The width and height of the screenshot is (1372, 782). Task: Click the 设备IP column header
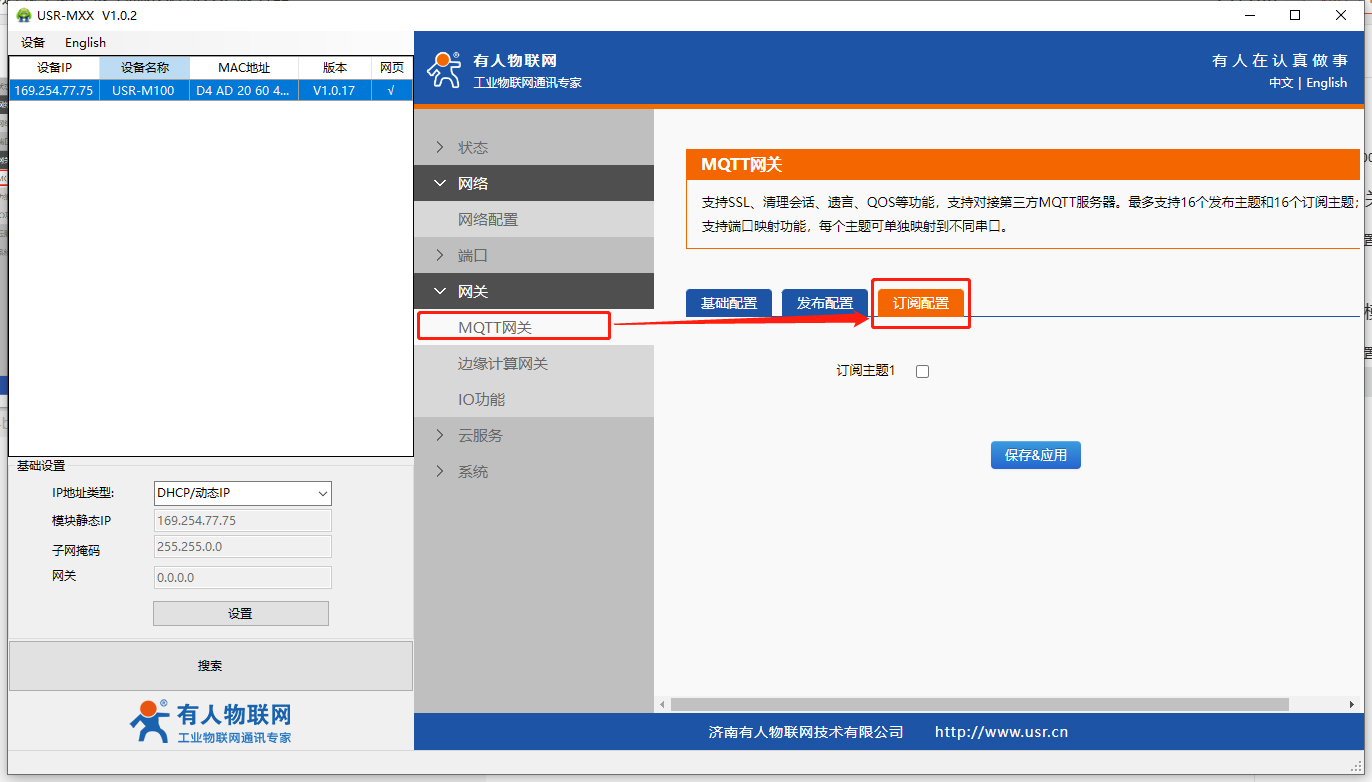pyautogui.click(x=54, y=68)
